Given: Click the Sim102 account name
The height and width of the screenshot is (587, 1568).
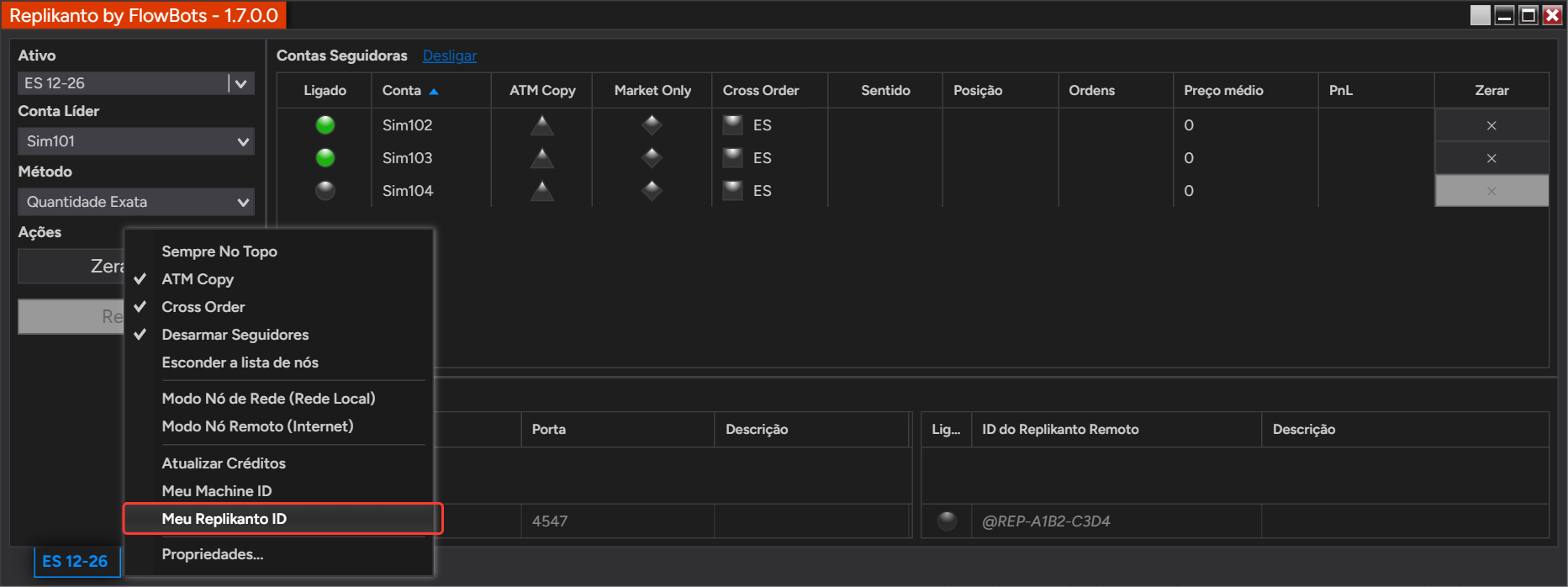Looking at the screenshot, I should (x=408, y=125).
